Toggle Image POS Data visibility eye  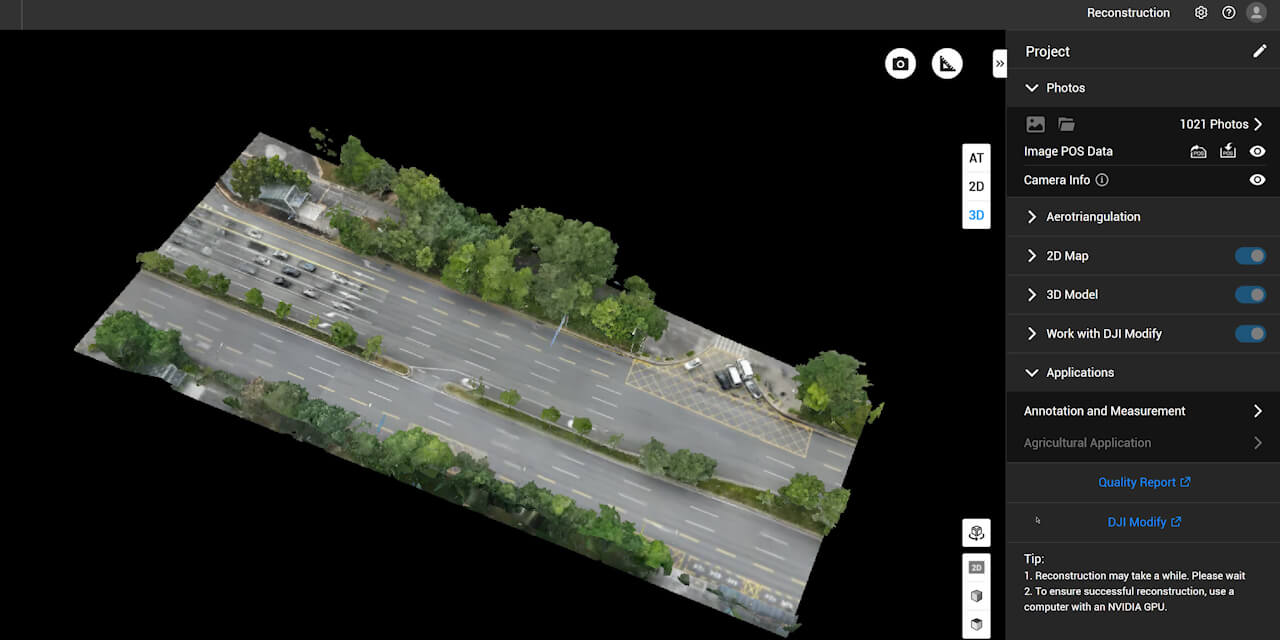pyautogui.click(x=1257, y=152)
